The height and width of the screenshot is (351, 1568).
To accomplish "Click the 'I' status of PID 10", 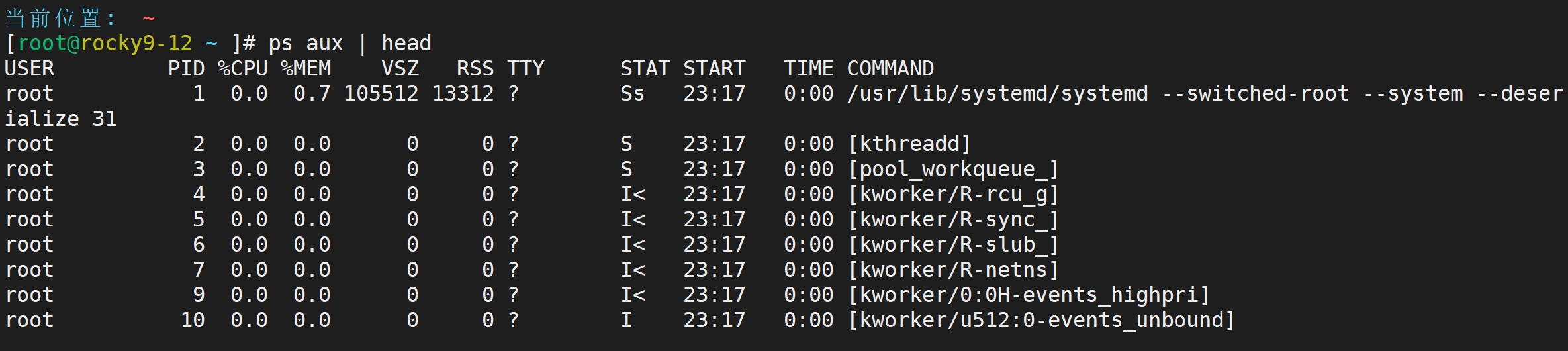I will pos(626,321).
